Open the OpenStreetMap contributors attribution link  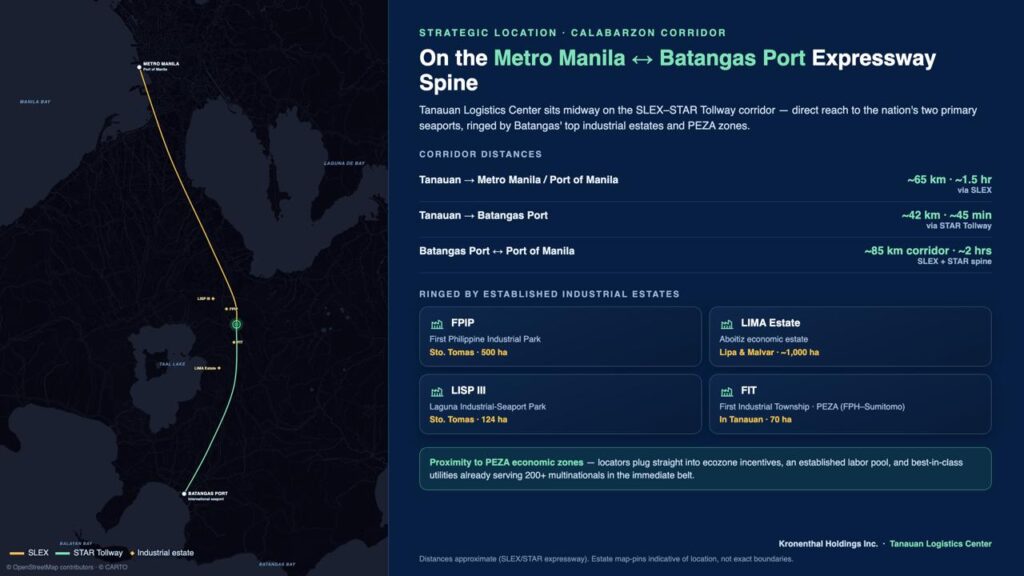[x=53, y=568]
